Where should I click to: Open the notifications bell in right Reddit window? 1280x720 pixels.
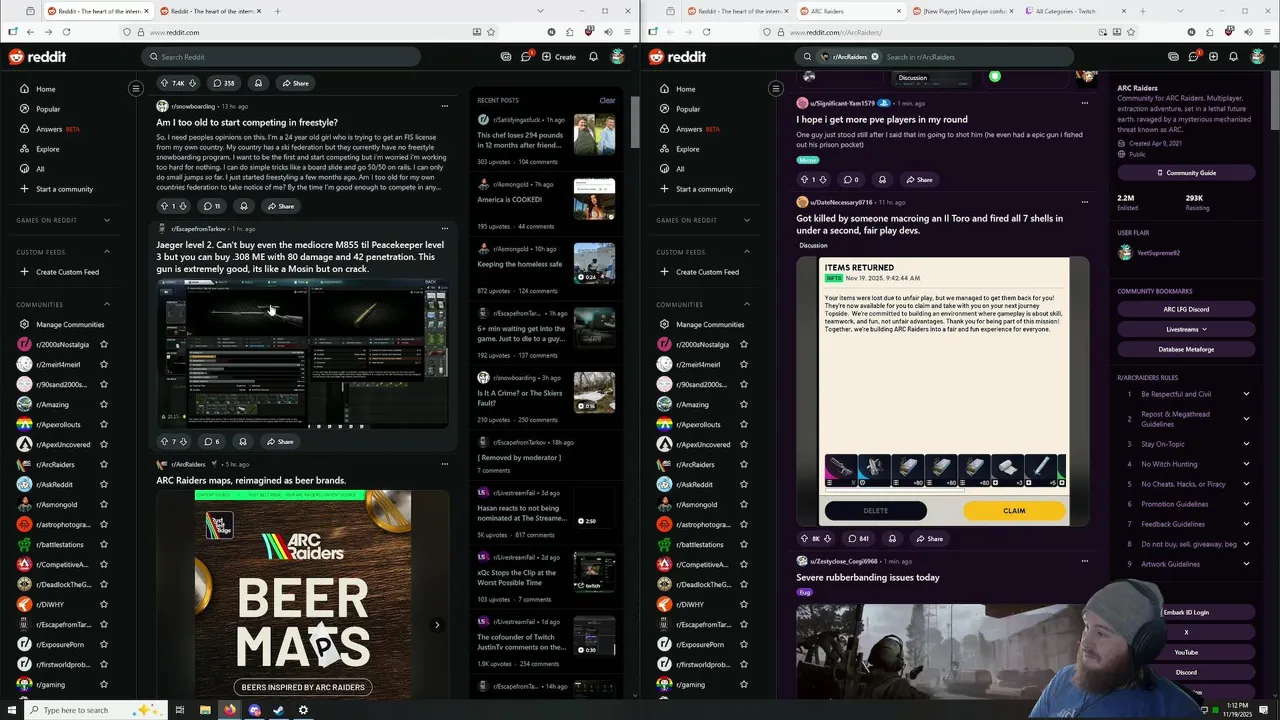(1233, 57)
